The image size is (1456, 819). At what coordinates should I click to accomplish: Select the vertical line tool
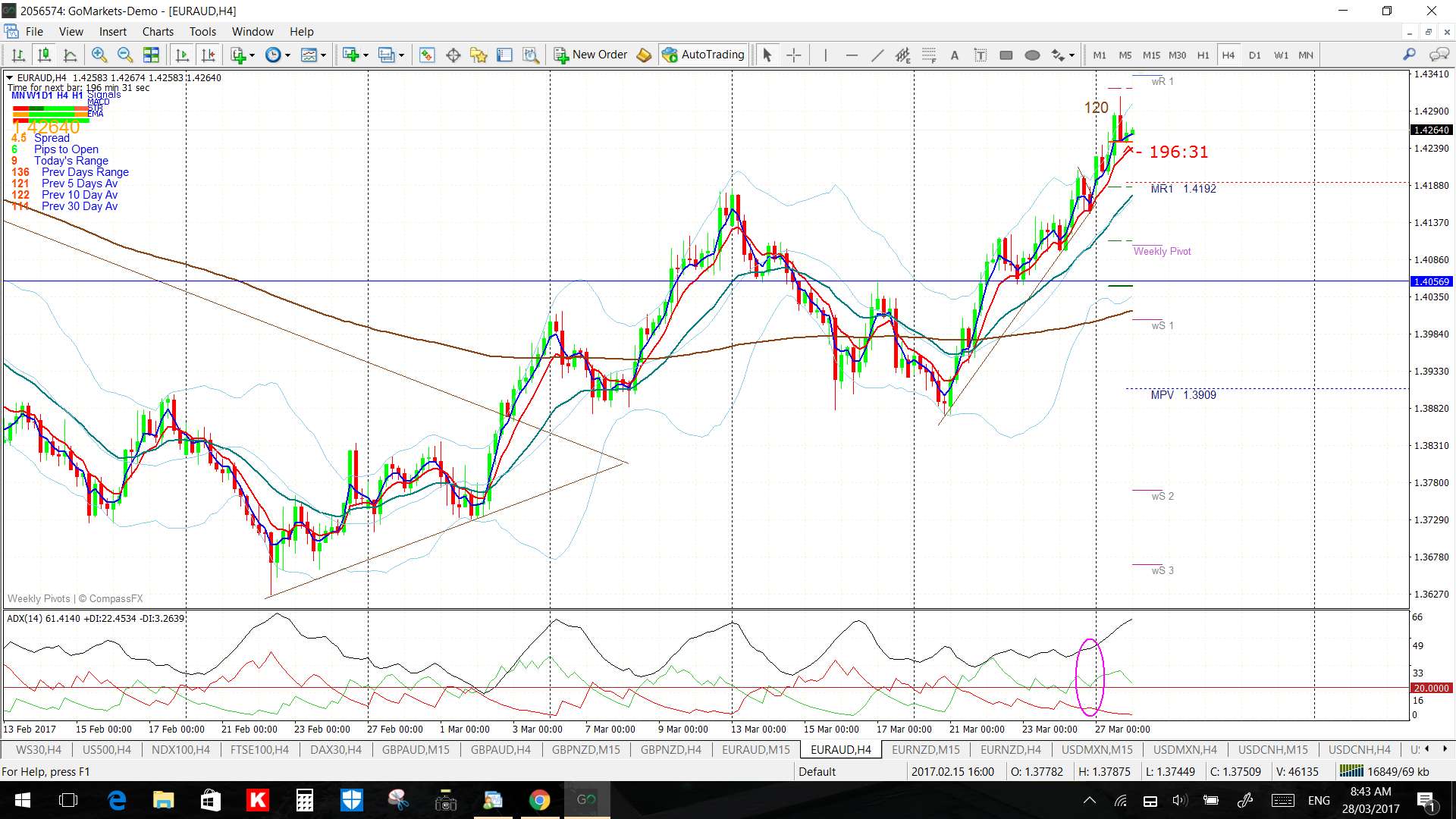[x=825, y=55]
